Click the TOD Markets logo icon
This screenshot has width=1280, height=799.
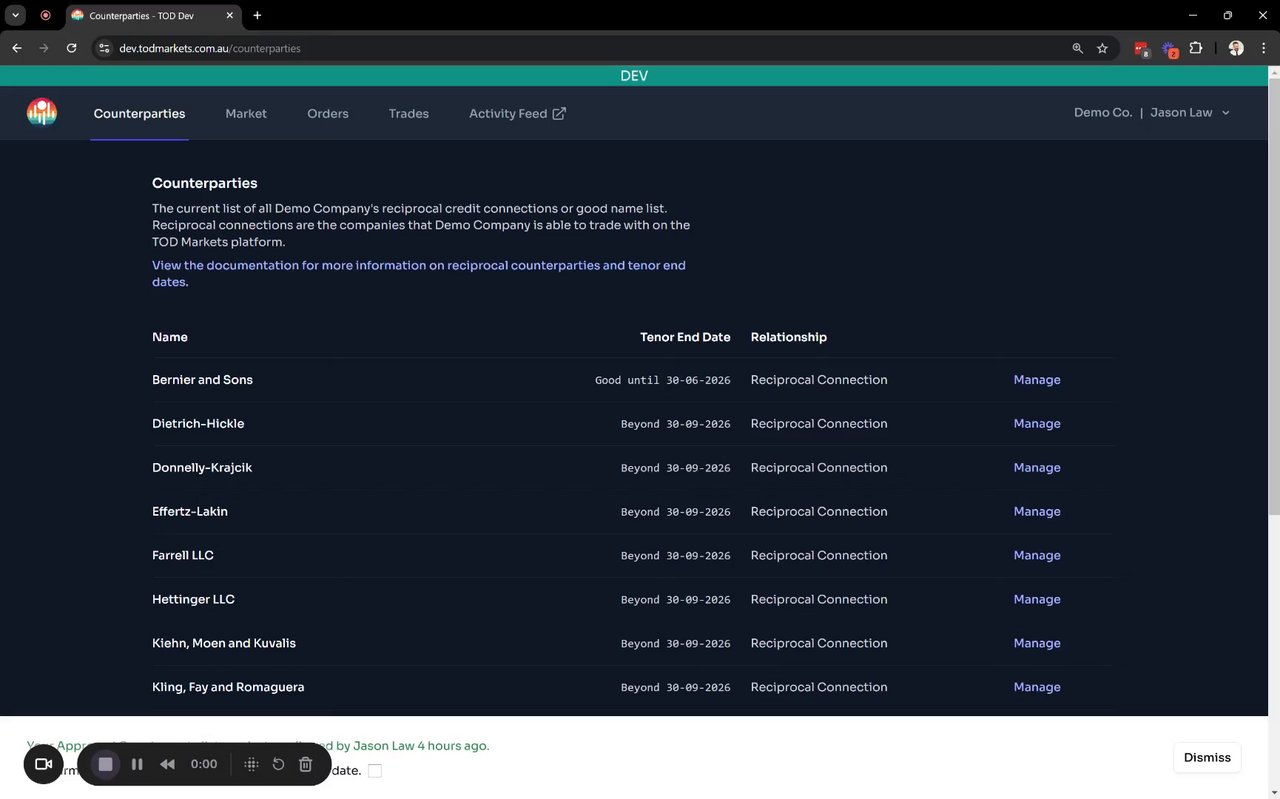42,113
